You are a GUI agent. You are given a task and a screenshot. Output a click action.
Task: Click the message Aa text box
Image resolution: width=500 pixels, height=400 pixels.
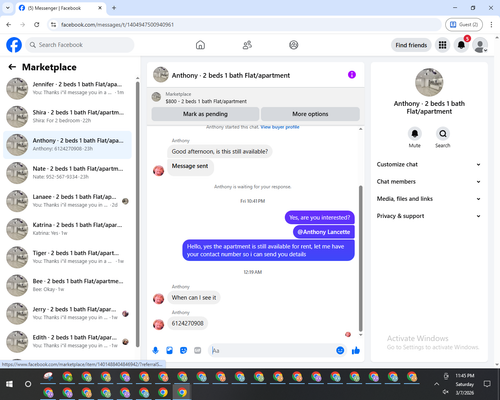pos(272,350)
